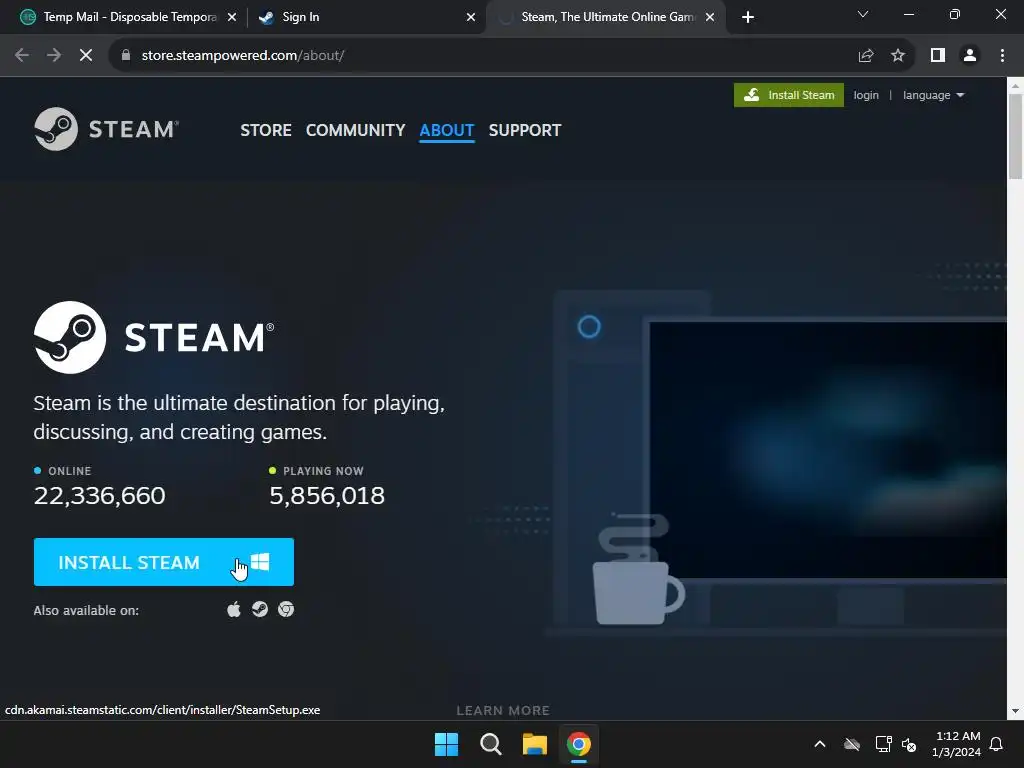Open taskbar Search
The height and width of the screenshot is (768, 1024).
[x=490, y=744]
